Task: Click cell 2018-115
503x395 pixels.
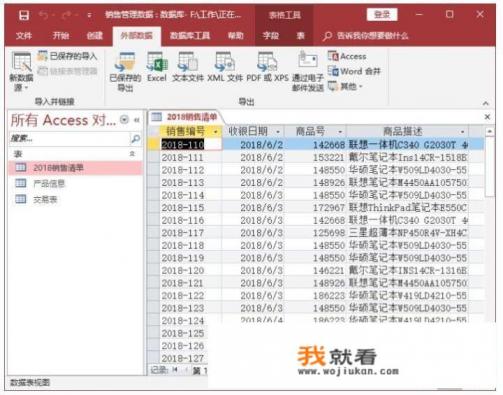Action: pos(191,208)
